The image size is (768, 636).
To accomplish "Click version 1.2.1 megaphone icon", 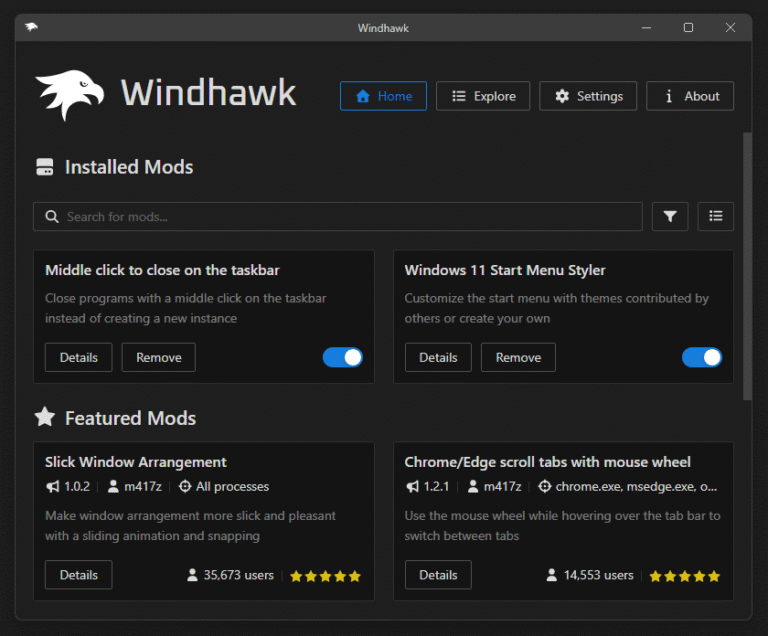I will [x=412, y=487].
